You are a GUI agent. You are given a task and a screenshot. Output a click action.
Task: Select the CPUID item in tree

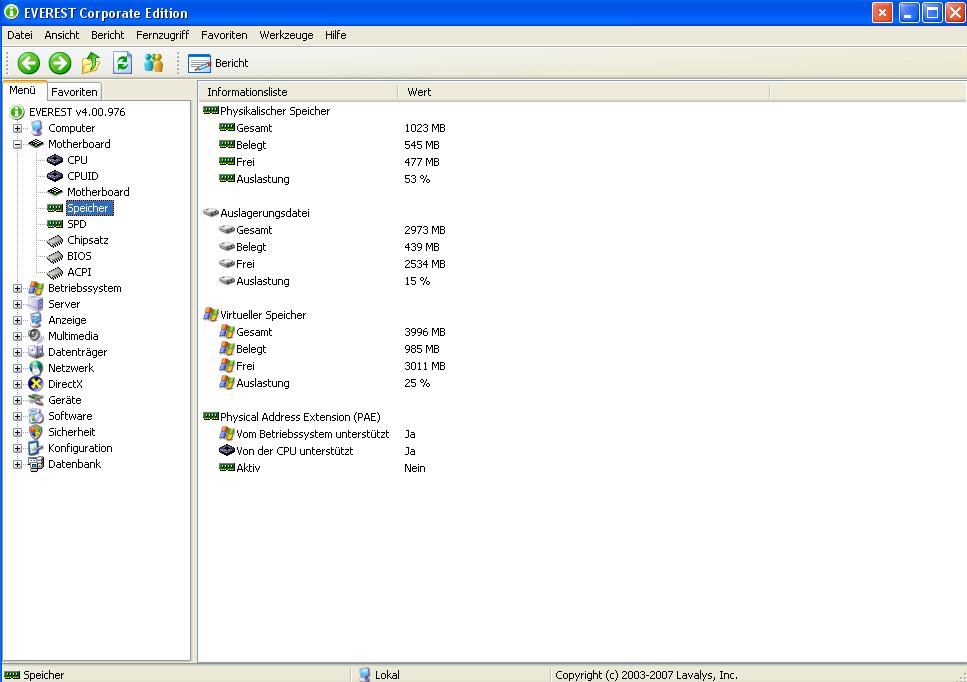coord(83,176)
